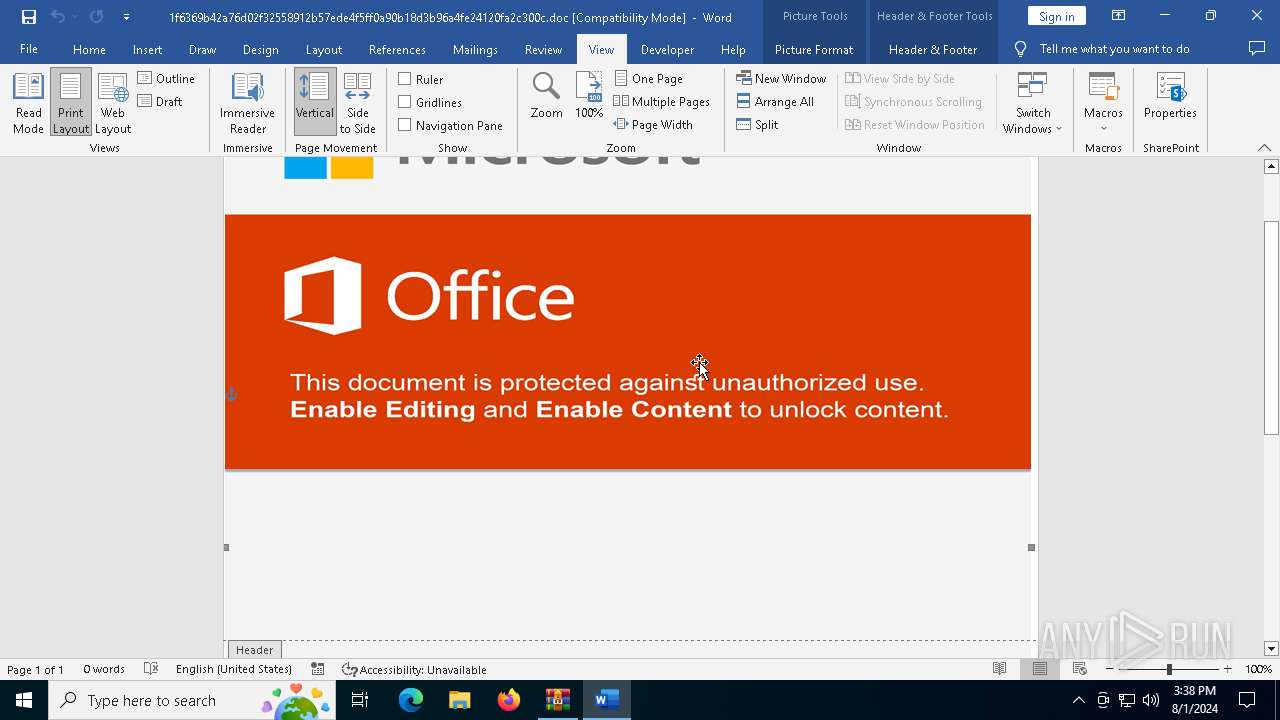Open the Developer tab
The image size is (1280, 720).
click(x=667, y=49)
